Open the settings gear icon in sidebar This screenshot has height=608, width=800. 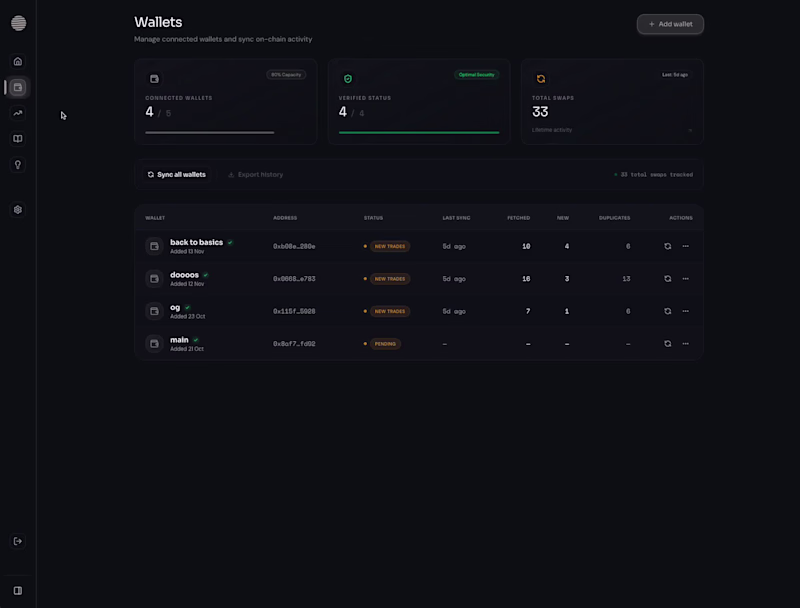(18, 210)
